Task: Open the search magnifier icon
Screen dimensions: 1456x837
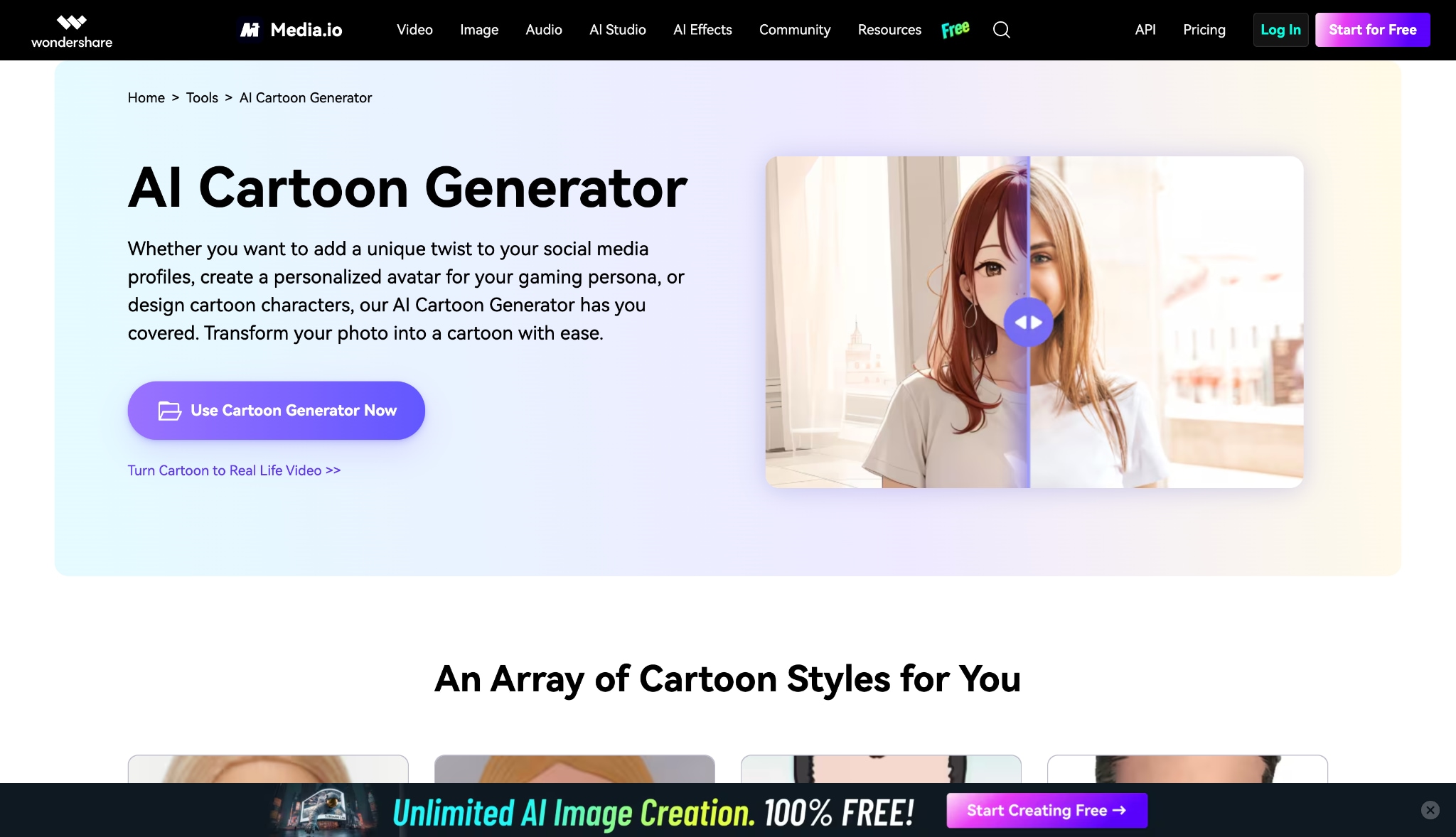Action: point(1001,30)
